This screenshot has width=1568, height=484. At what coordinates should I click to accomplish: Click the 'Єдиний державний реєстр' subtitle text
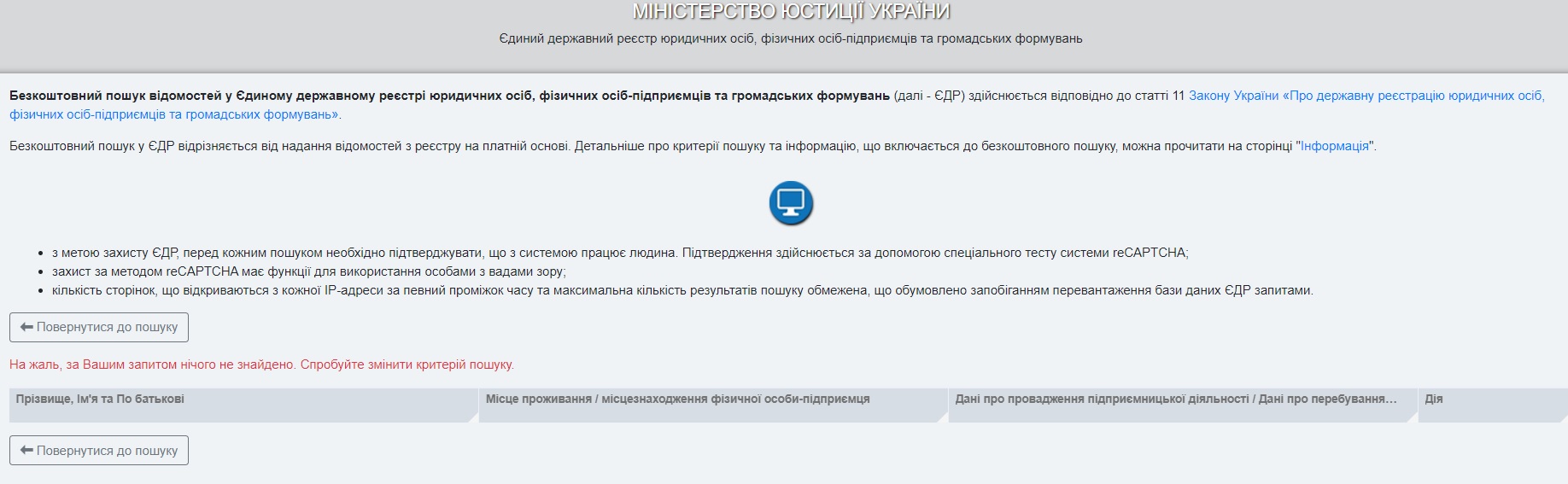(x=790, y=38)
